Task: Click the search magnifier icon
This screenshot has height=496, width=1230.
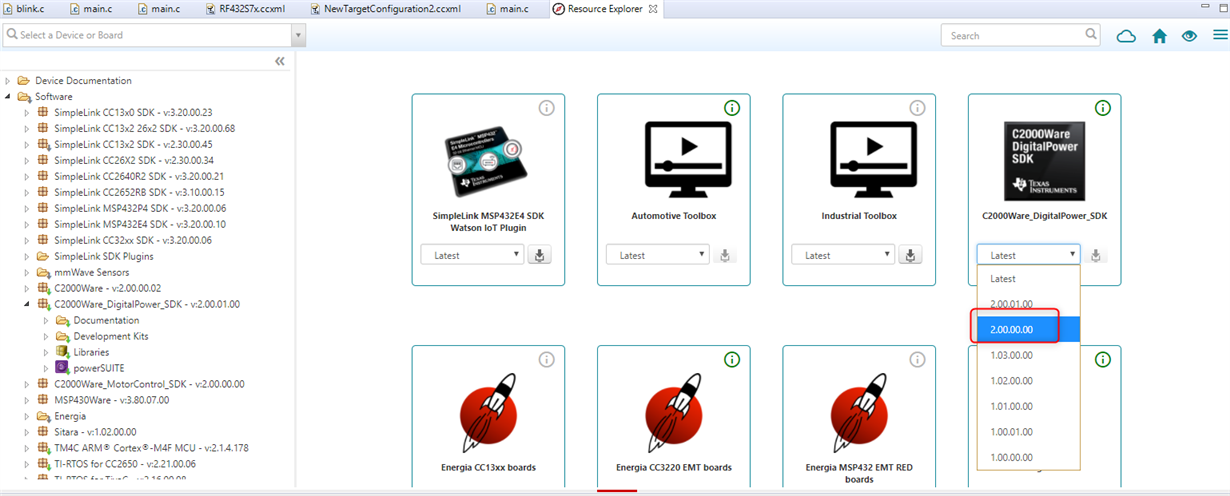Action: click(x=1091, y=34)
